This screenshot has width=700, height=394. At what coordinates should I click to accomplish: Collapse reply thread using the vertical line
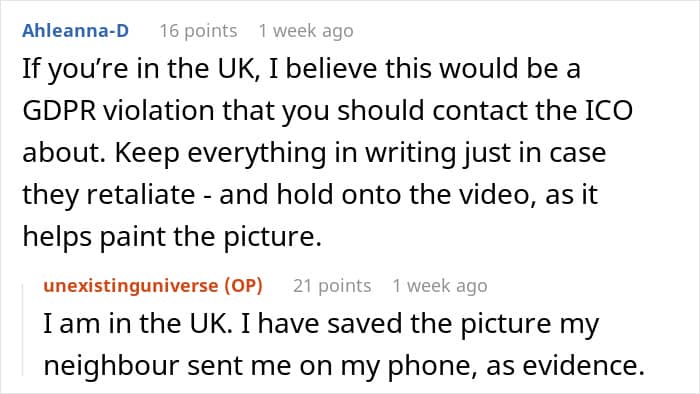point(23,330)
